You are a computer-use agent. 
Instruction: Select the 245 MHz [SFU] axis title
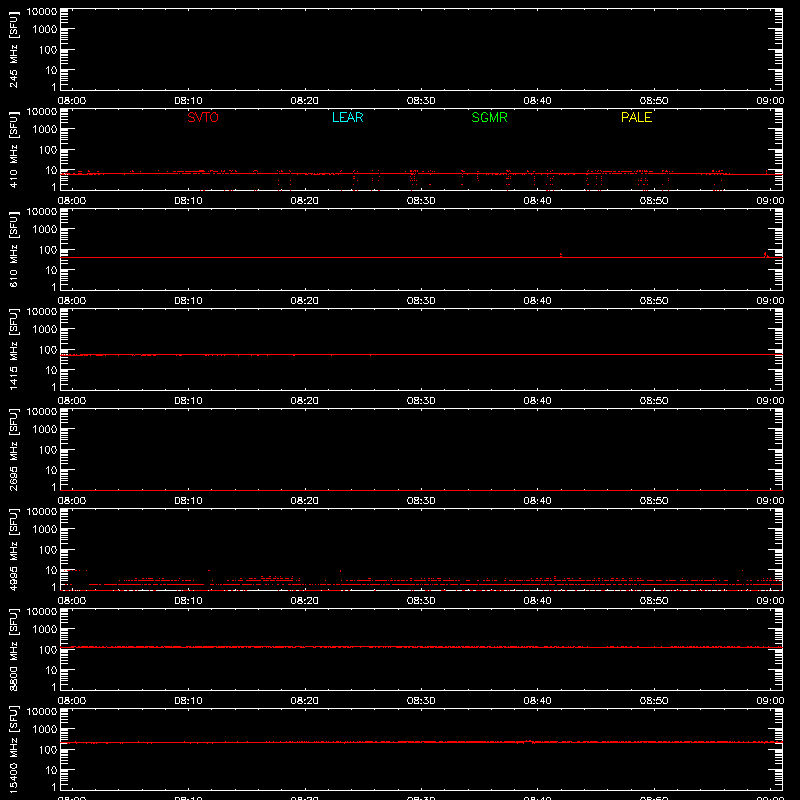[x=13, y=49]
